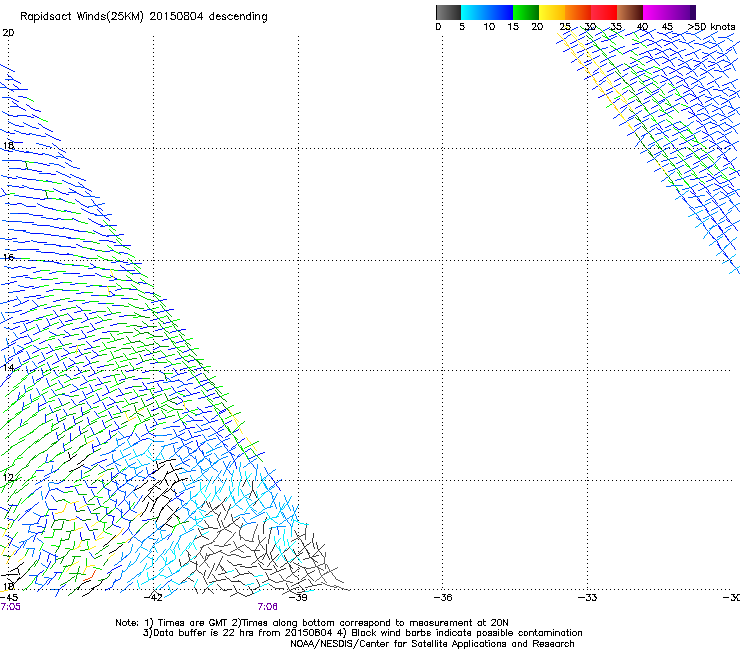The height and width of the screenshot is (650, 740).
Task: Click the cyan-to-blue legend gradient segment
Action: 487,12
